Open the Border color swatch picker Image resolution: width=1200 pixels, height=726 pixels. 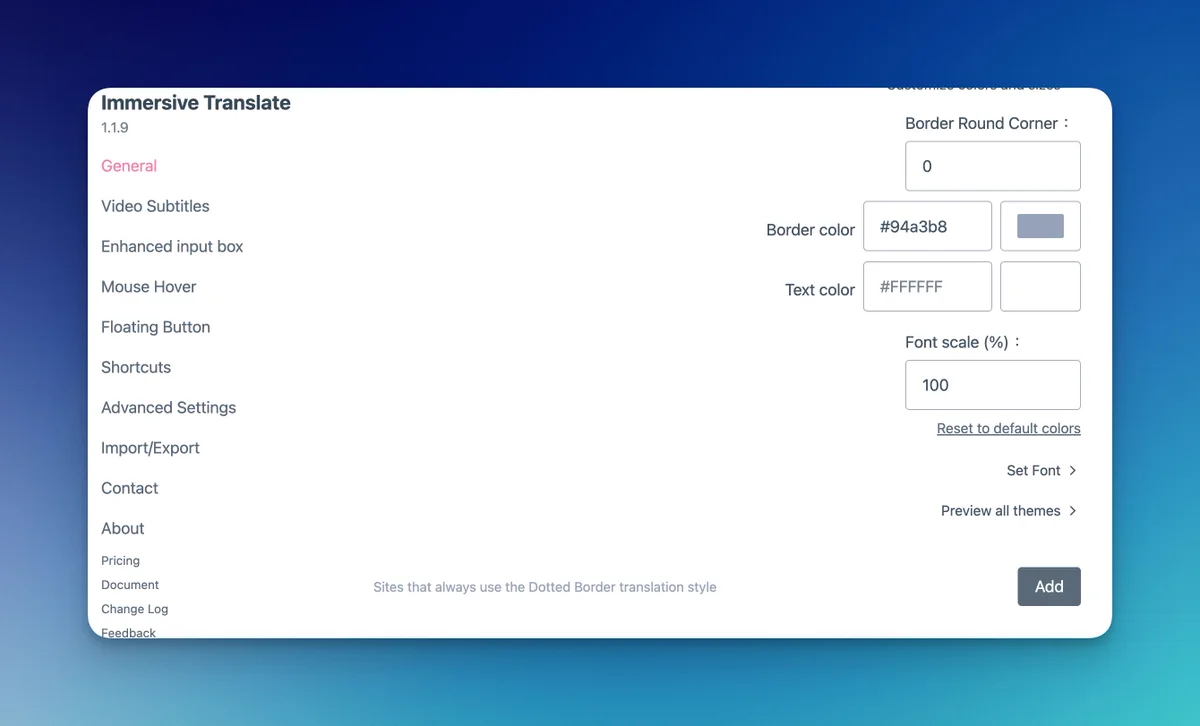point(1040,226)
